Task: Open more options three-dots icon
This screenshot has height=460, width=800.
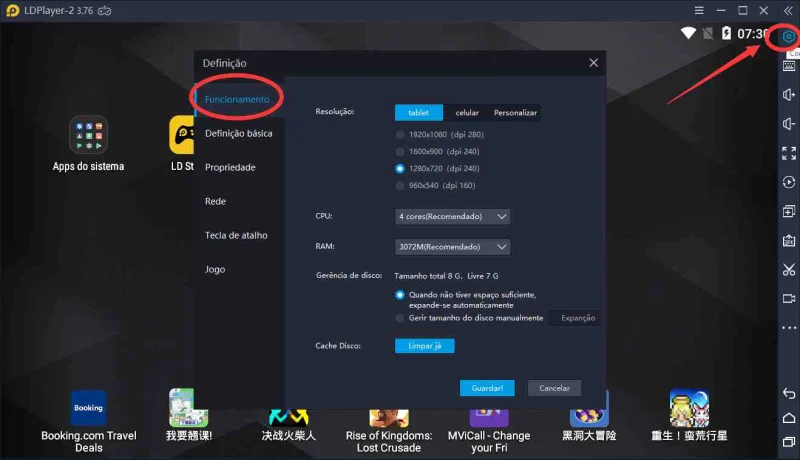Action: tap(789, 328)
